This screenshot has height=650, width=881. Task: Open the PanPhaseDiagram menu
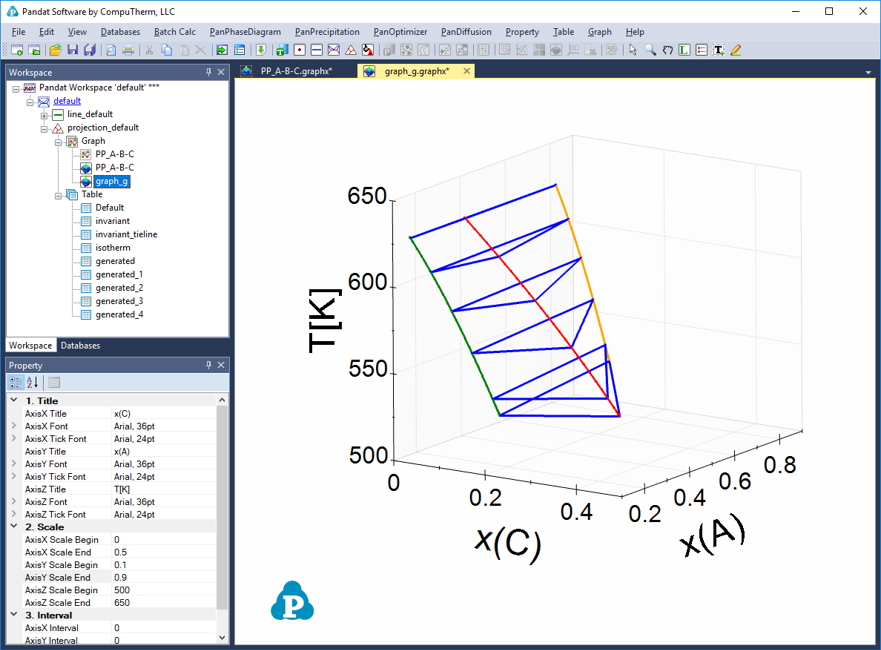click(x=245, y=32)
